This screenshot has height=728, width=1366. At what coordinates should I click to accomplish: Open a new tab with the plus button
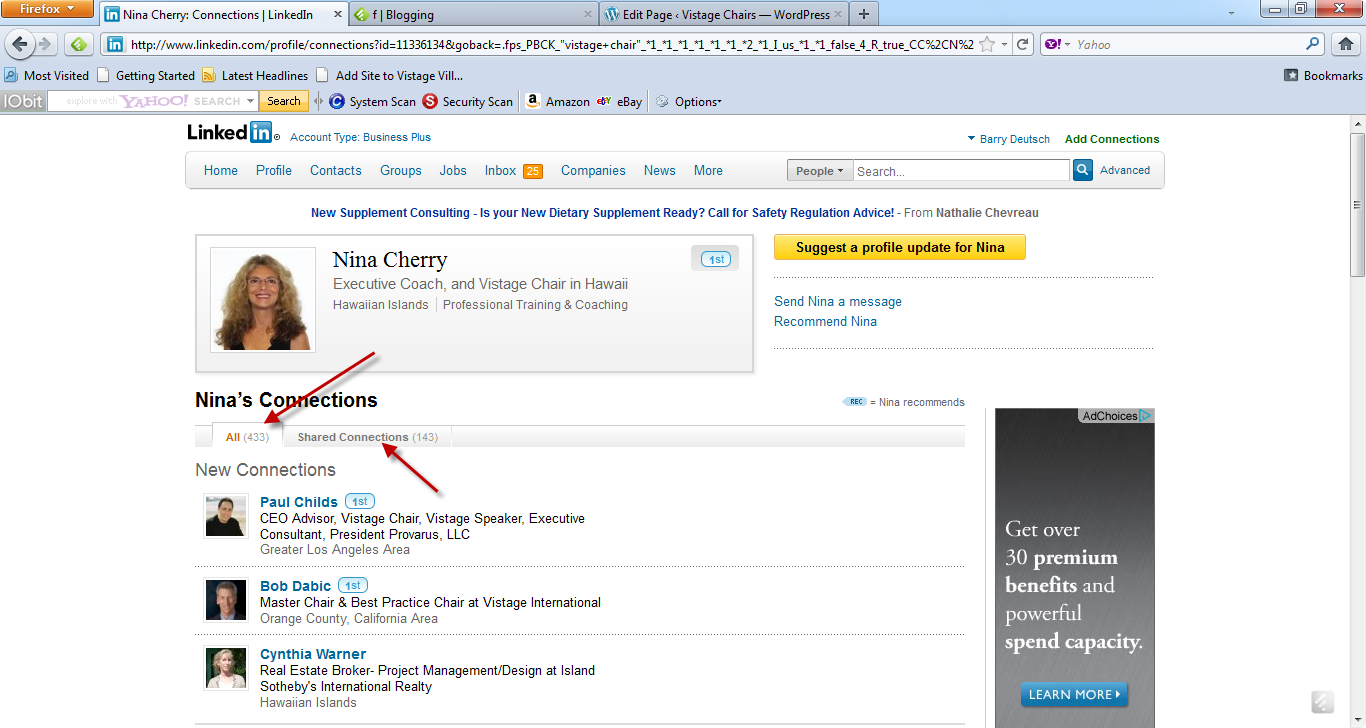pyautogui.click(x=864, y=15)
